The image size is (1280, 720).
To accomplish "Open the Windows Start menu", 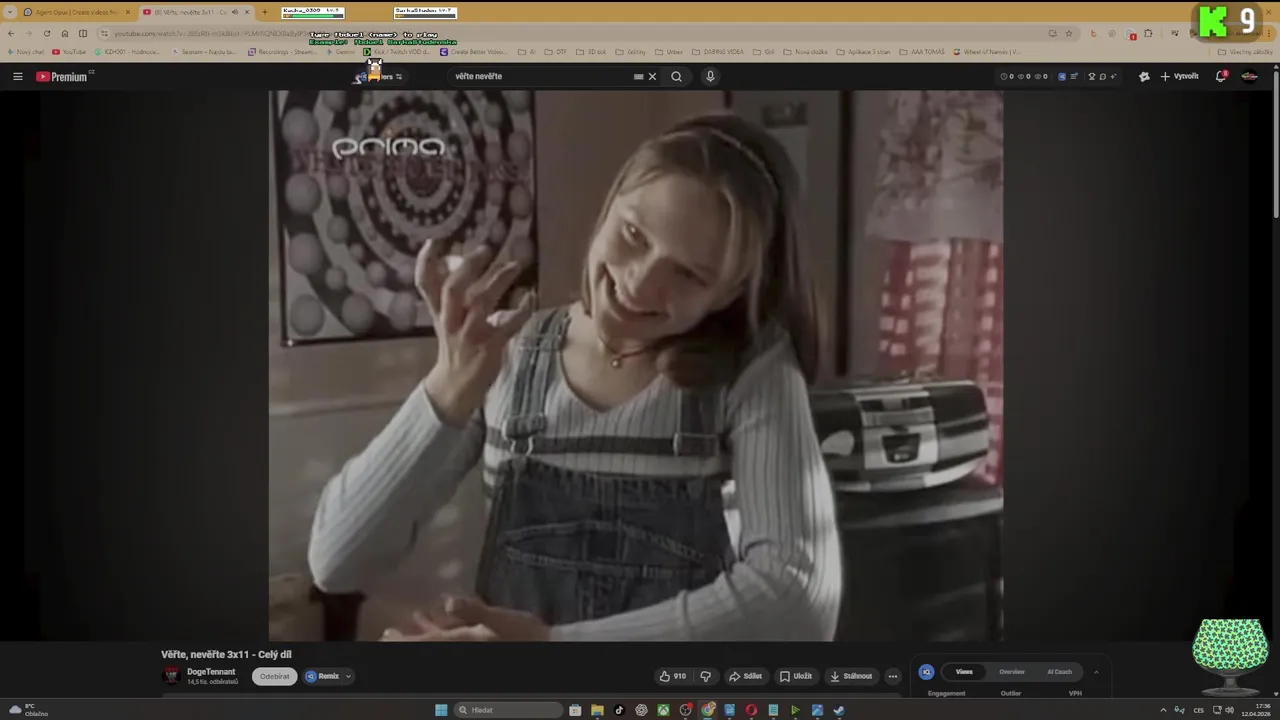I will [441, 710].
